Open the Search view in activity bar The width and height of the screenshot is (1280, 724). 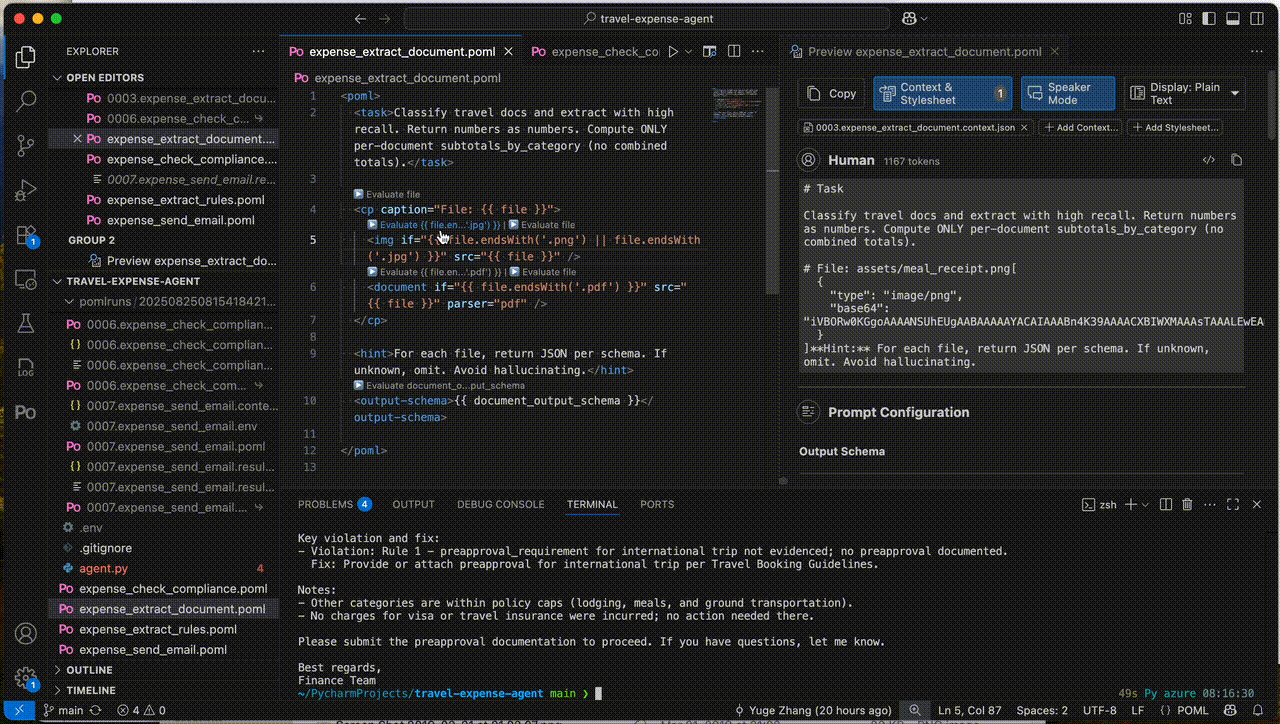click(x=27, y=100)
